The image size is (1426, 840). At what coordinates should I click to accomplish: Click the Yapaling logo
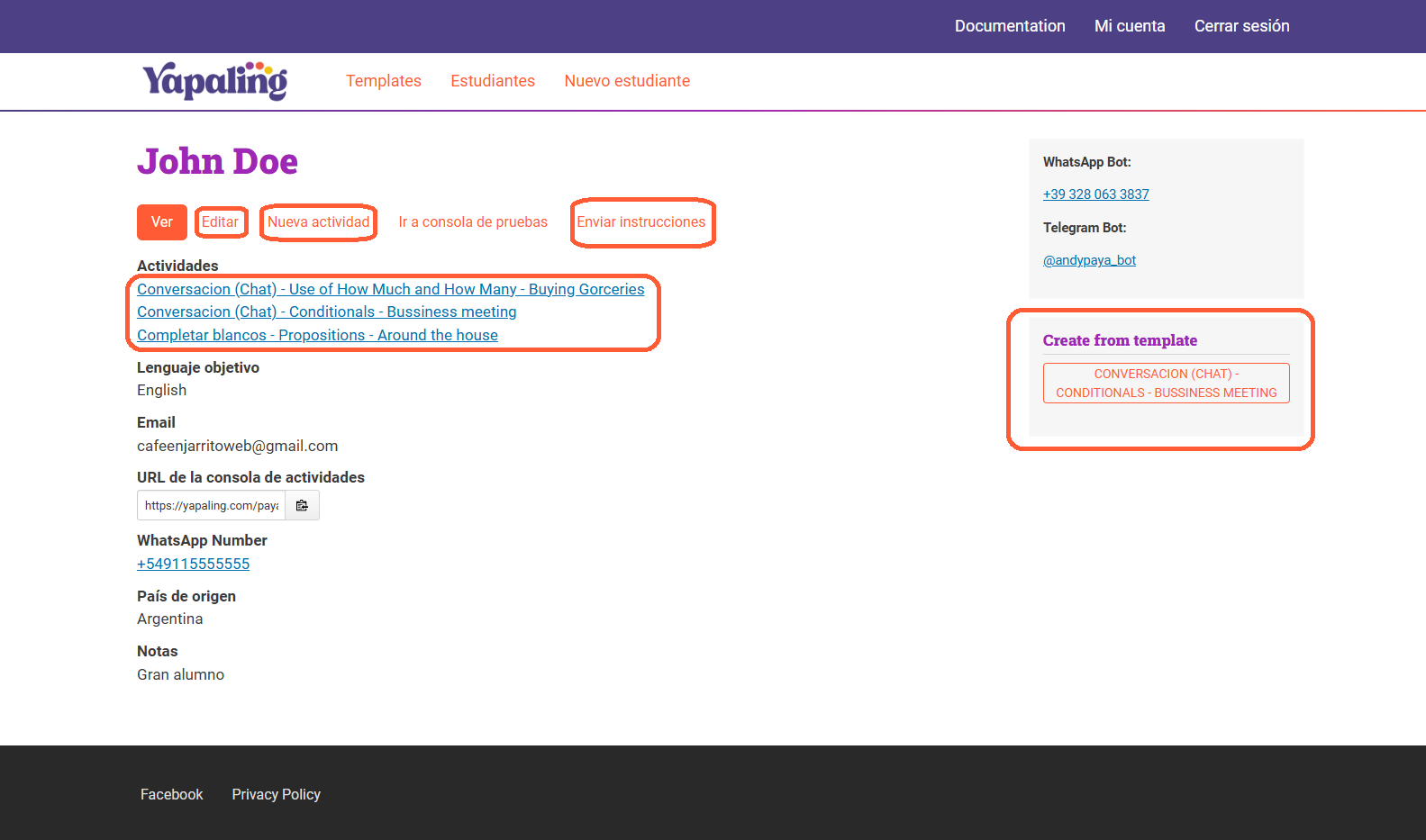214,81
